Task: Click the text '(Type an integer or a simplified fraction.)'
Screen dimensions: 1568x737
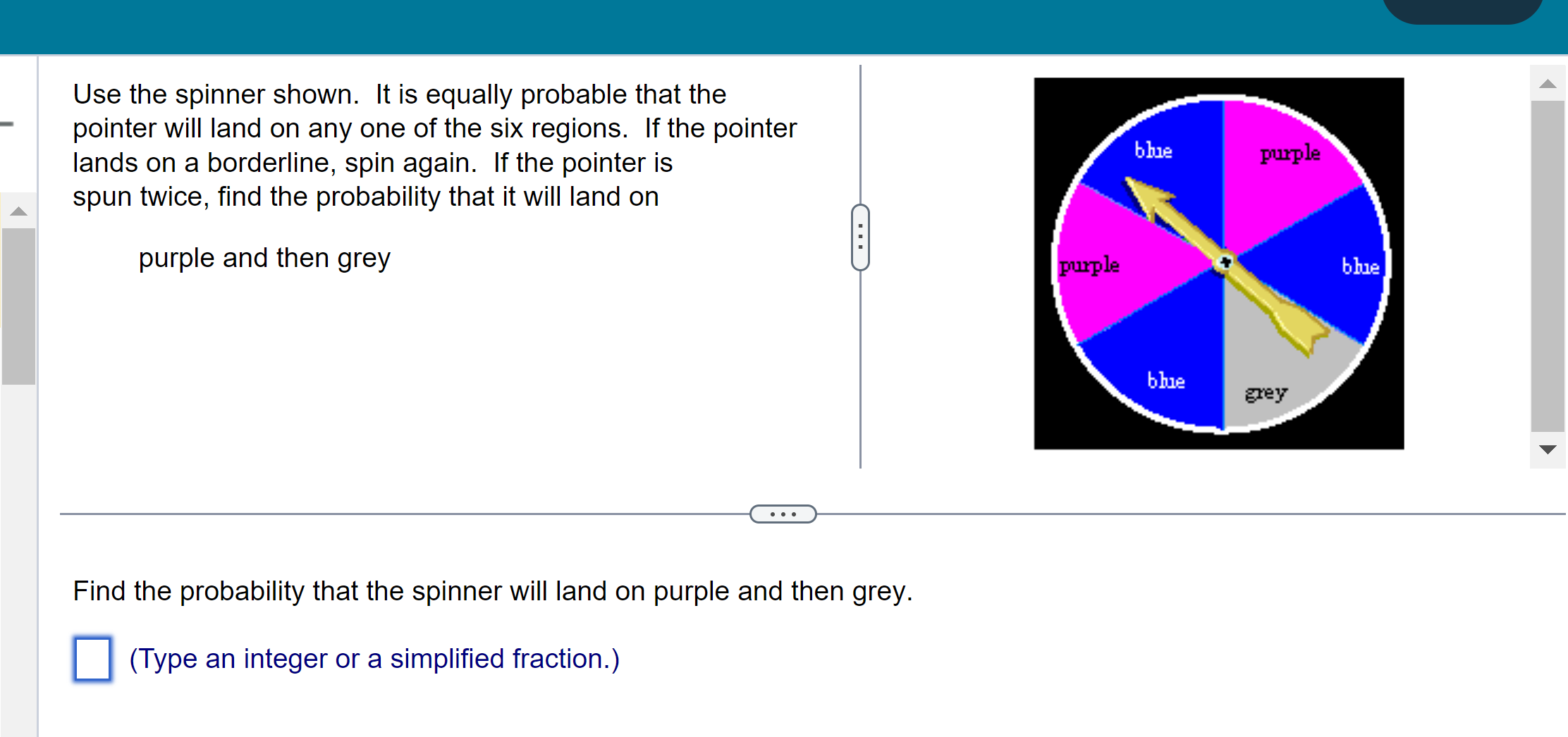Action: tap(373, 658)
